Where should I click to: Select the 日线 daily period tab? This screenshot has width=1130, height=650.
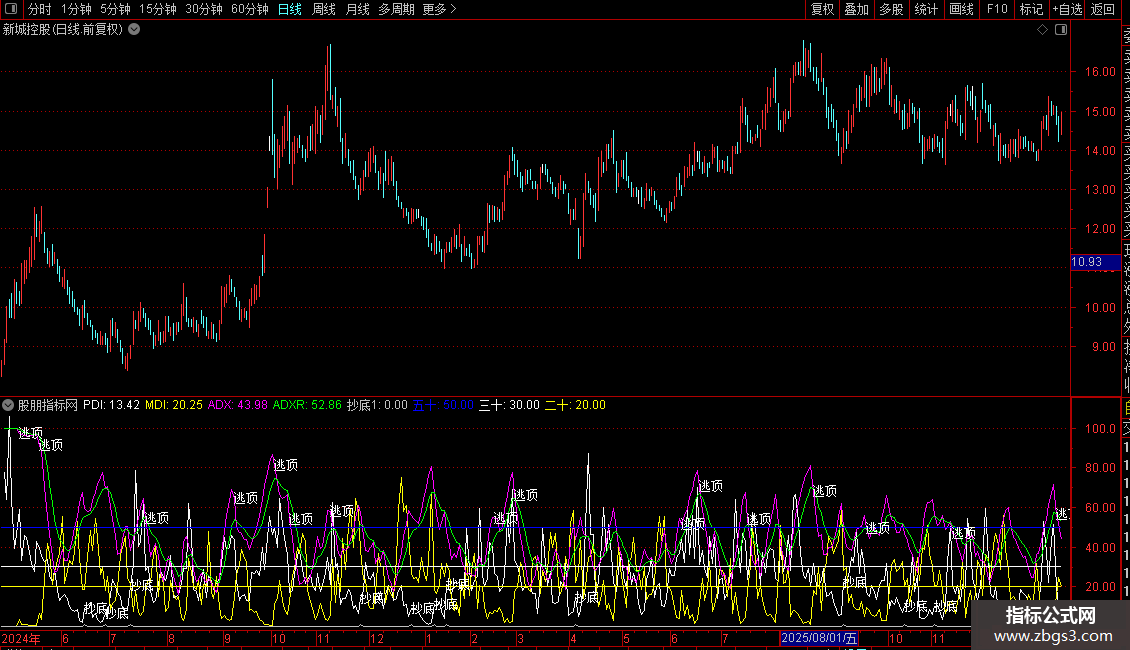(290, 9)
